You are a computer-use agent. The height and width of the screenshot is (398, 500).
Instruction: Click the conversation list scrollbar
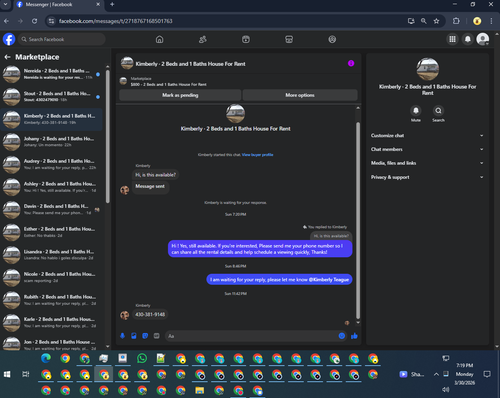pyautogui.click(x=107, y=137)
